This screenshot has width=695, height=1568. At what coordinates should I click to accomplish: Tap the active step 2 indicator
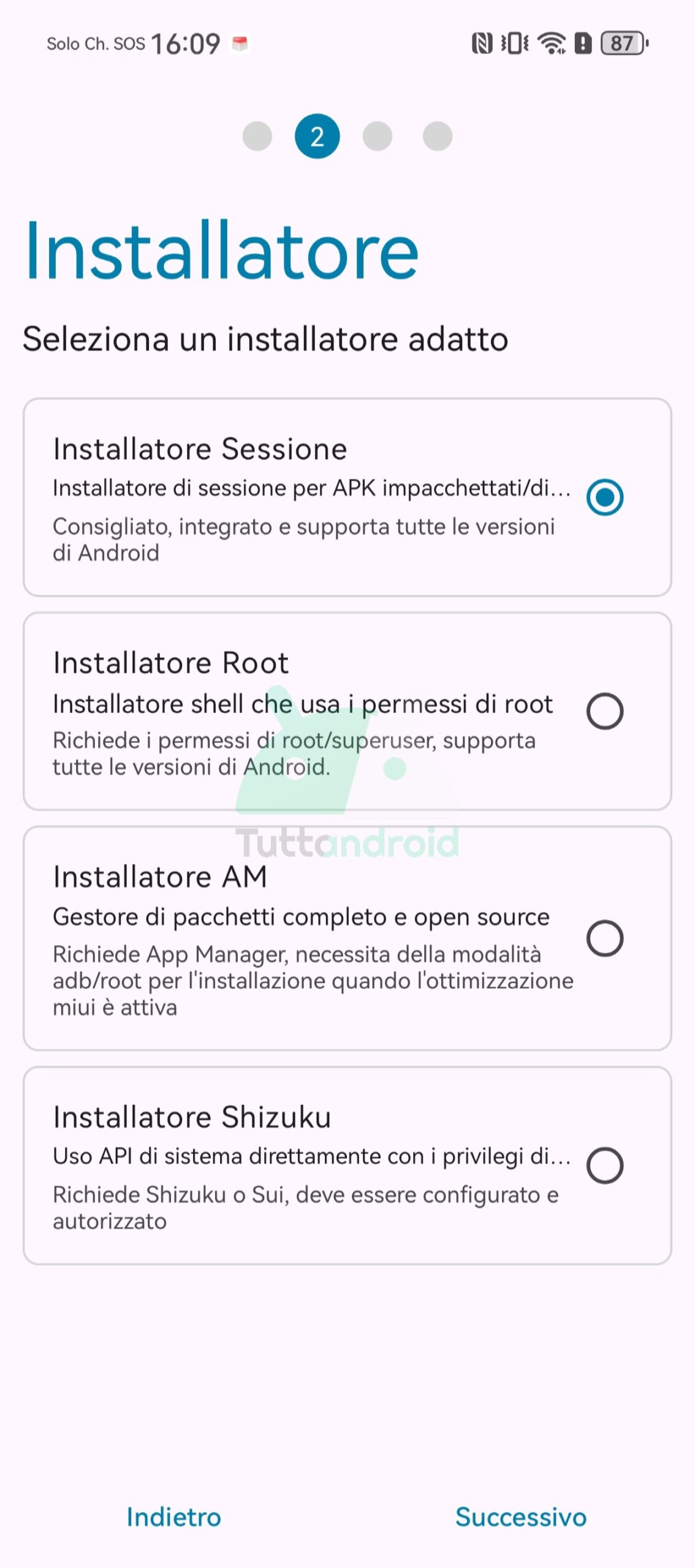click(x=317, y=136)
